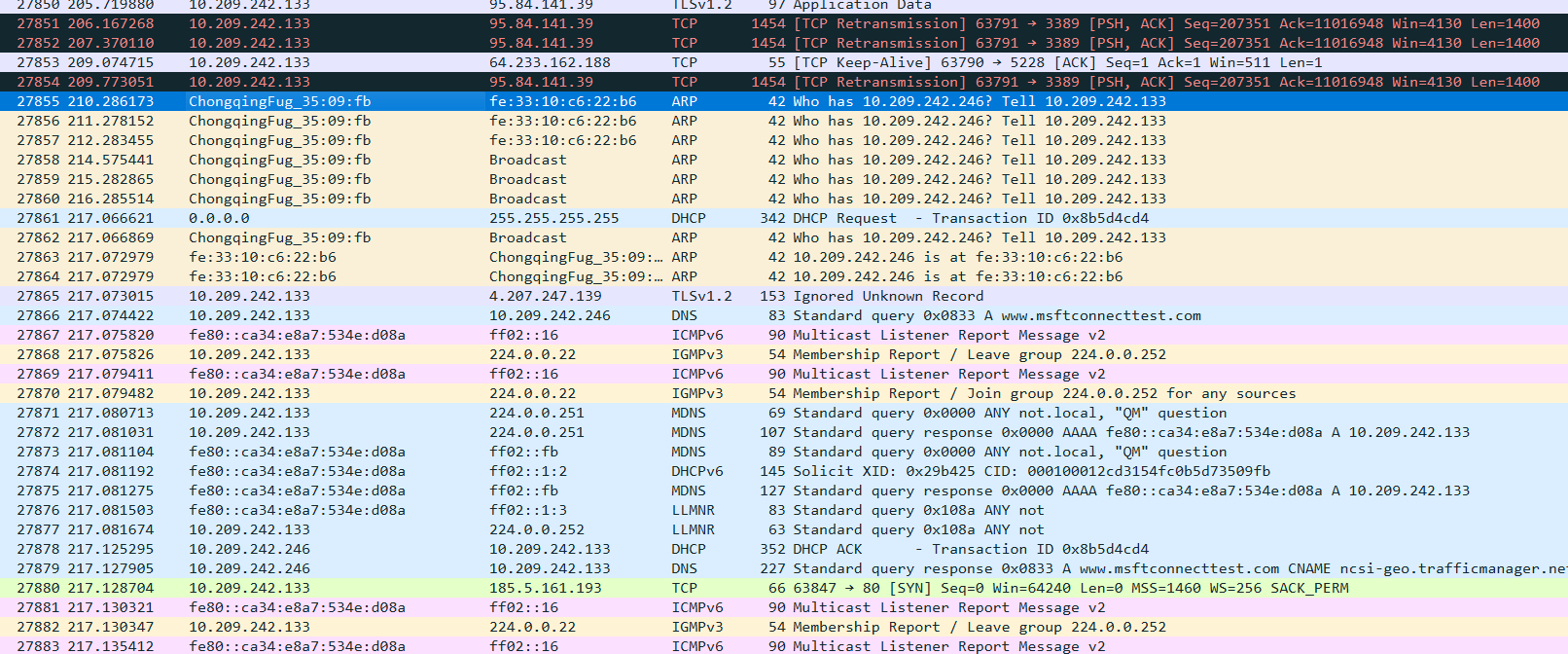Screen dimensions: 1568x654
Task: Select packet 27872 MDNS query response row
Action: [778, 432]
